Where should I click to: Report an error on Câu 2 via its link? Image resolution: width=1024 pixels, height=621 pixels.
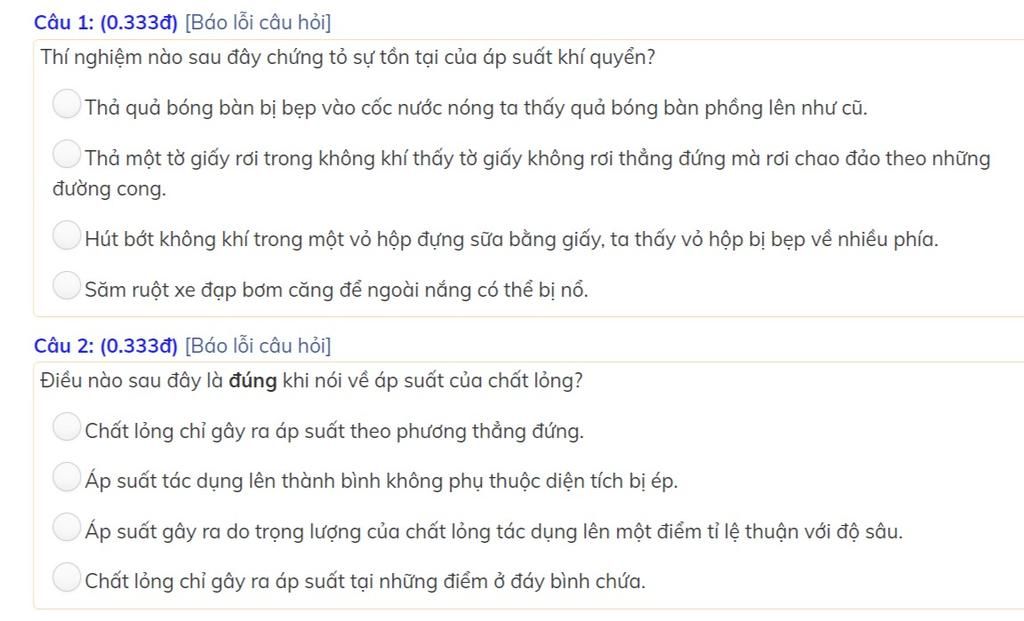click(258, 346)
